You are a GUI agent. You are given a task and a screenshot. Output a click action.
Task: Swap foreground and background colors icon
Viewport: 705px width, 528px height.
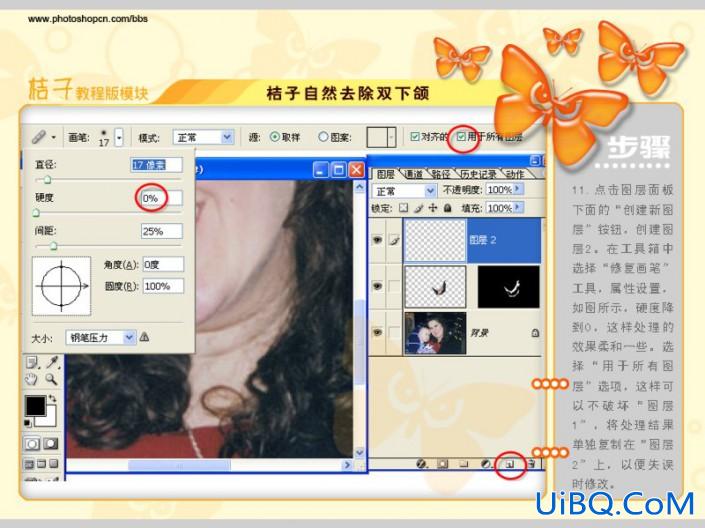pyautogui.click(x=53, y=398)
